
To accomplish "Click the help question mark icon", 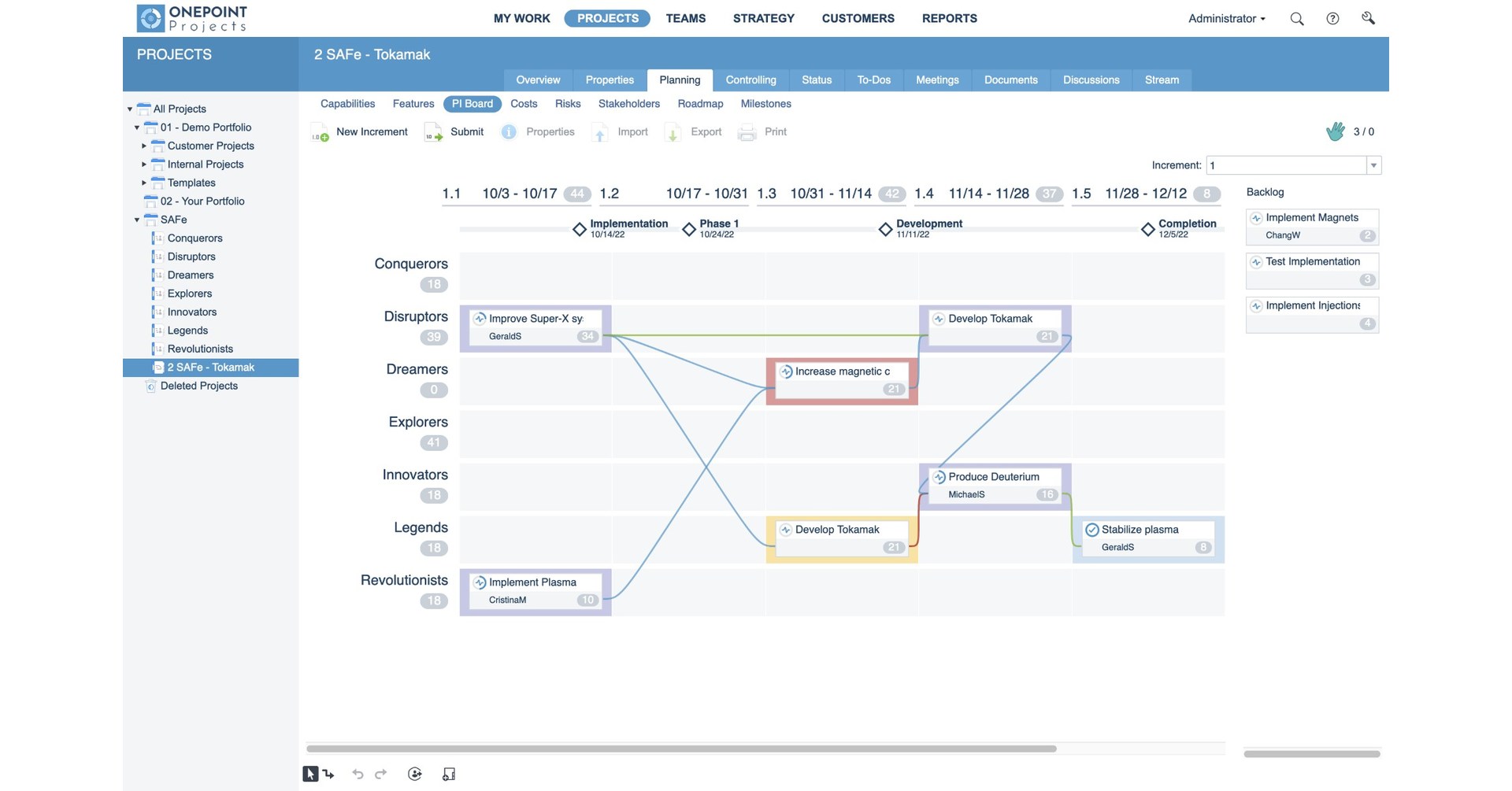I will [1332, 18].
